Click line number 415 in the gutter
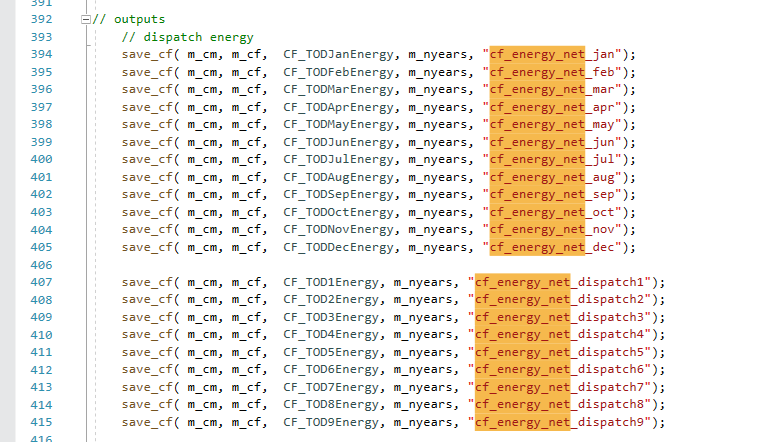Viewport: 764px width, 442px height. (x=41, y=422)
